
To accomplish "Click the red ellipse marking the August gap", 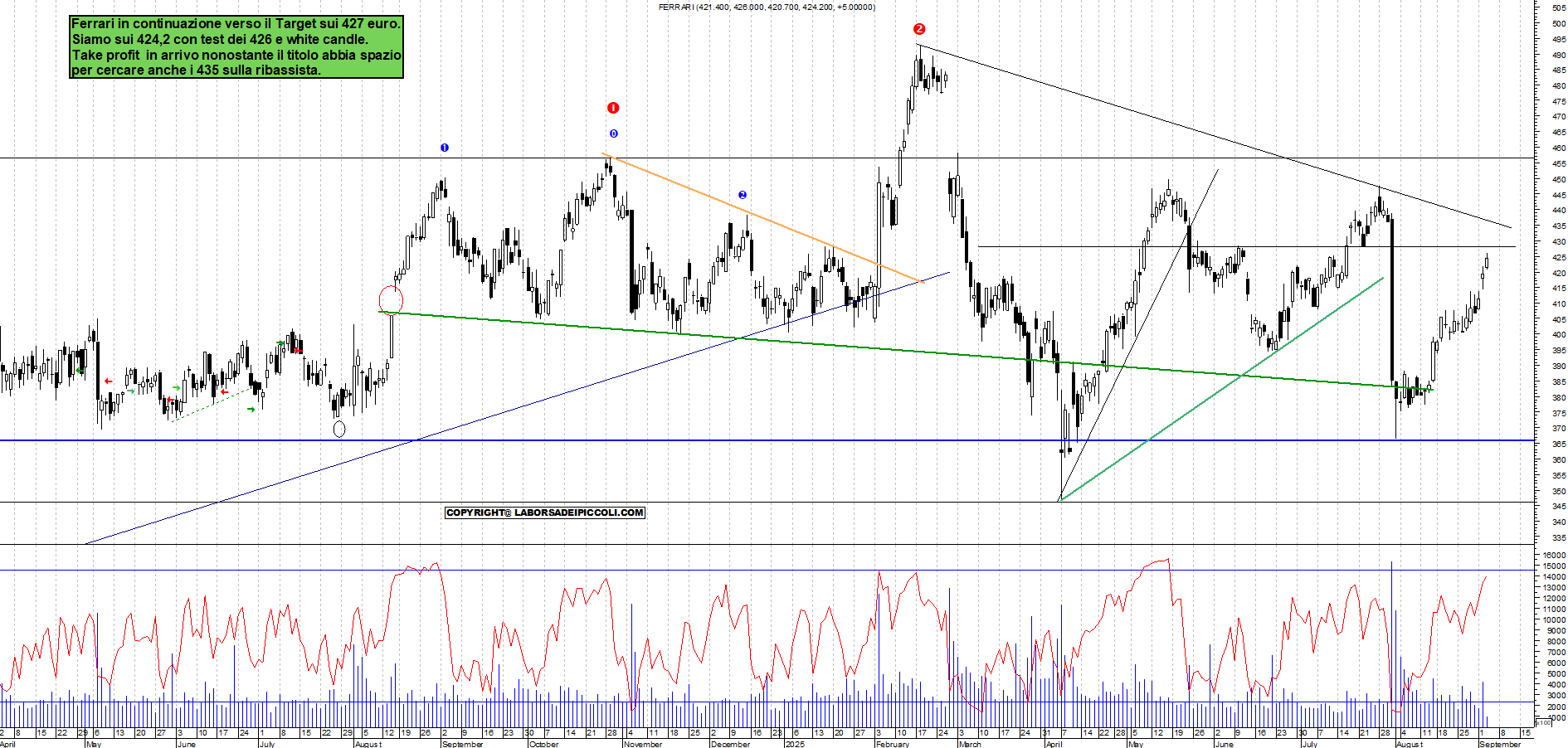I will [x=391, y=299].
